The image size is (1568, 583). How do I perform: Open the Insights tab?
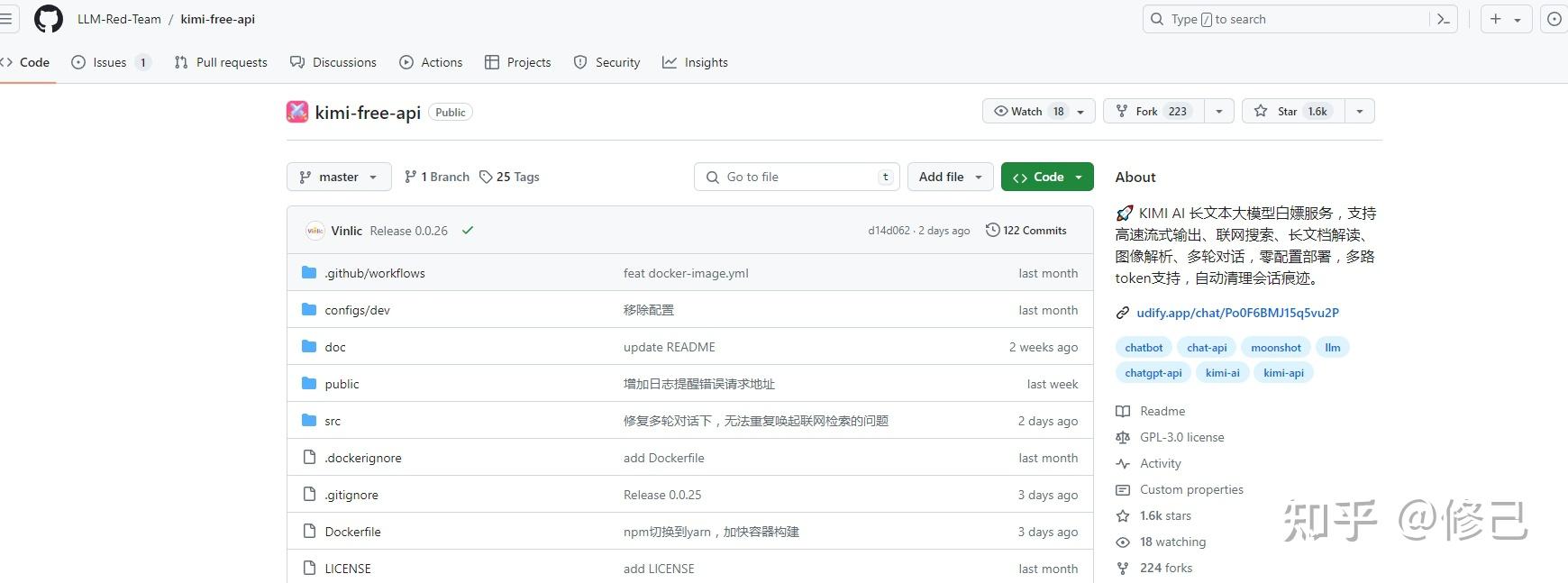click(x=695, y=62)
